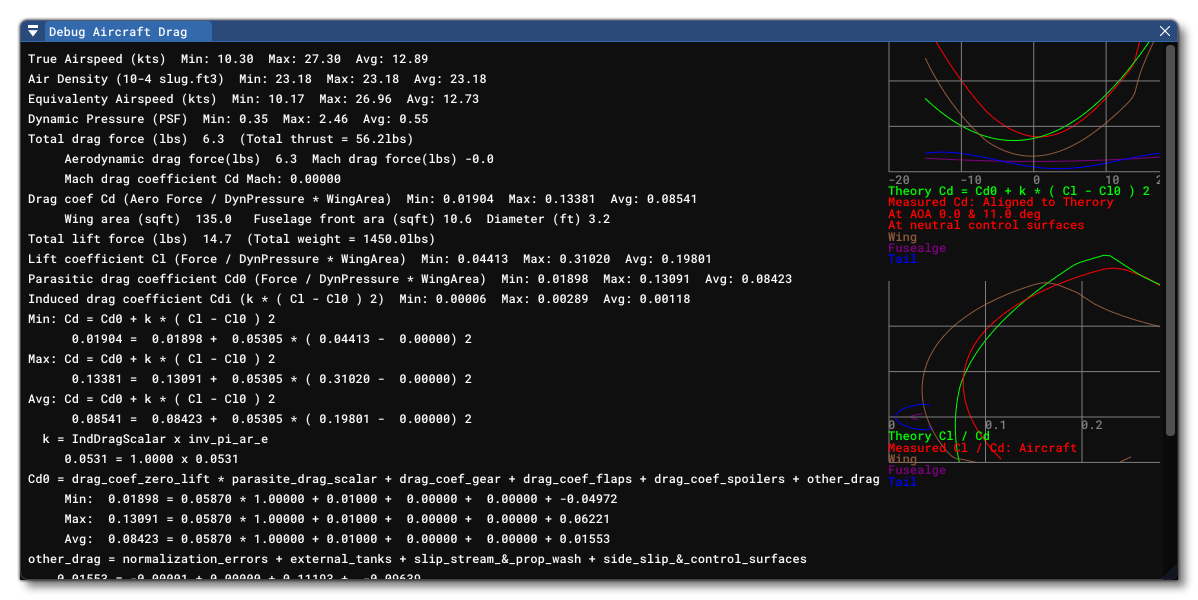Screen dimensions: 1198x600
Task: Click the Total lift force (lbs) line
Action: (x=231, y=239)
